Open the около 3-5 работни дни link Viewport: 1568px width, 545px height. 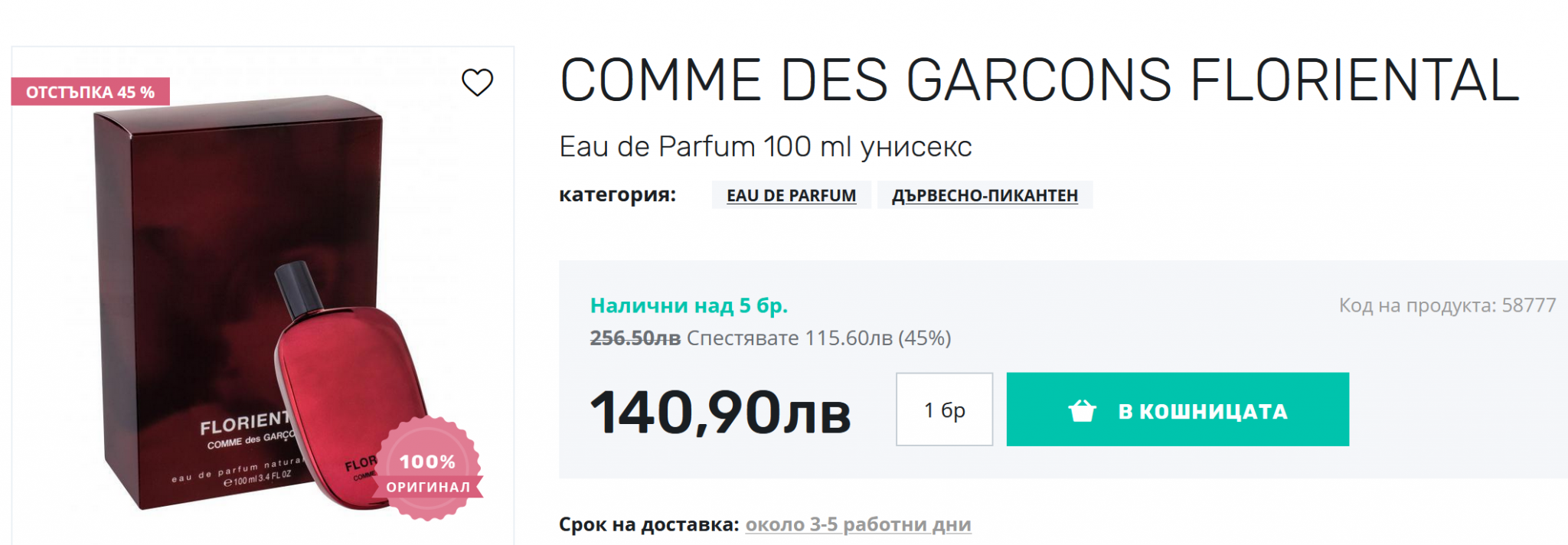[x=857, y=524]
